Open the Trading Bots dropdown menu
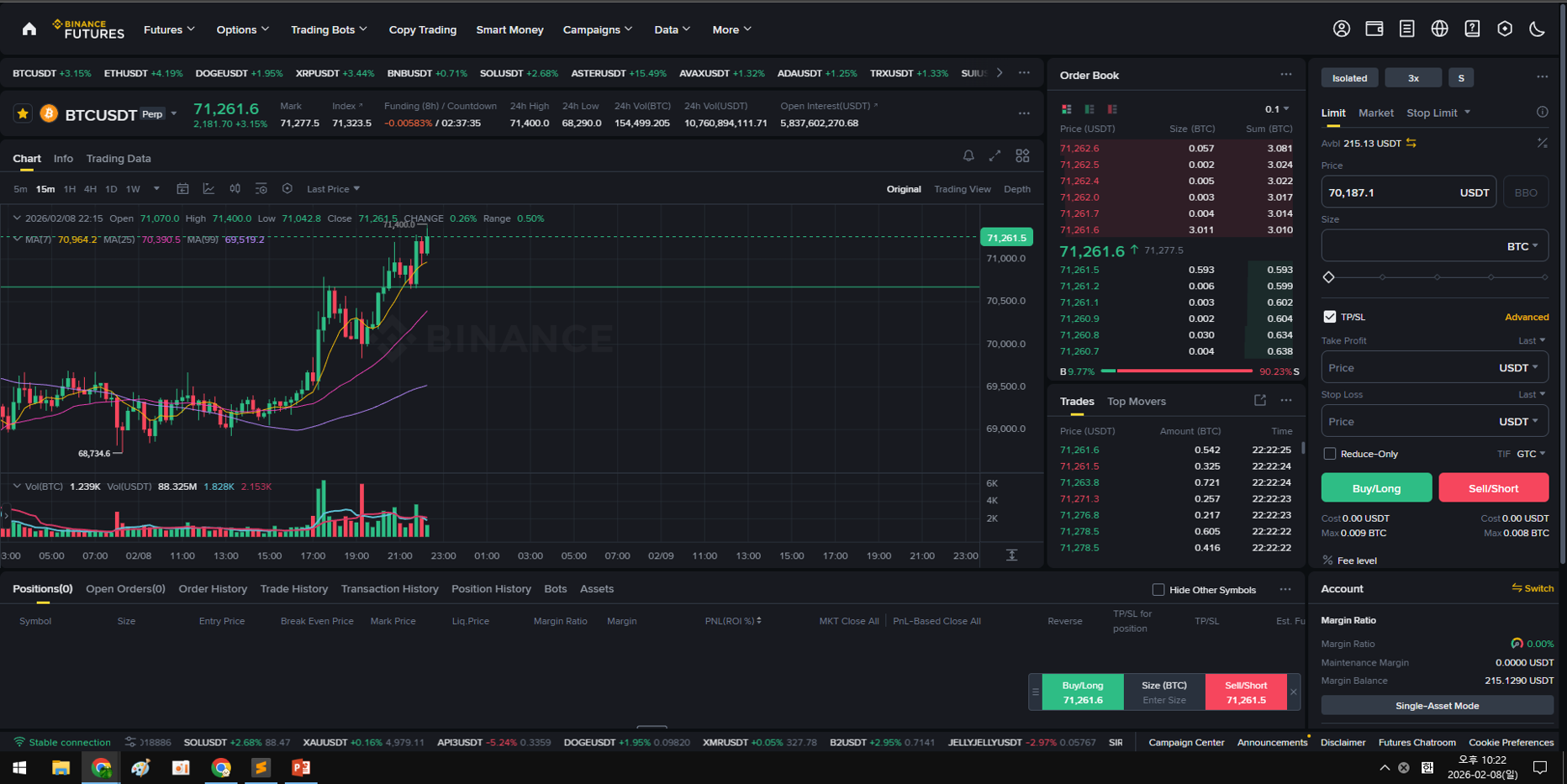The image size is (1567, 784). click(329, 29)
